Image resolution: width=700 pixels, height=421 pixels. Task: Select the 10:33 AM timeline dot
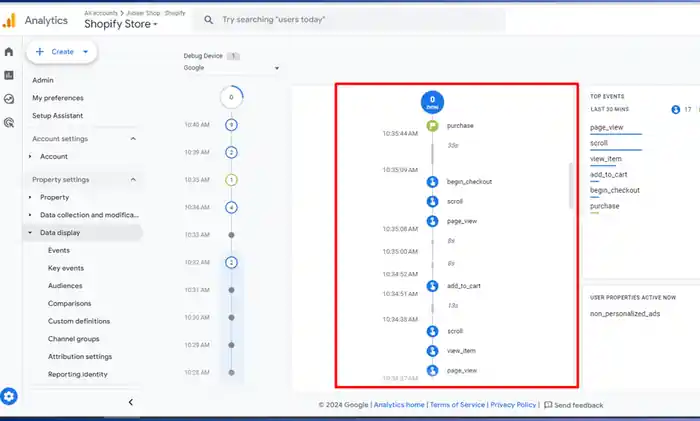point(231,235)
